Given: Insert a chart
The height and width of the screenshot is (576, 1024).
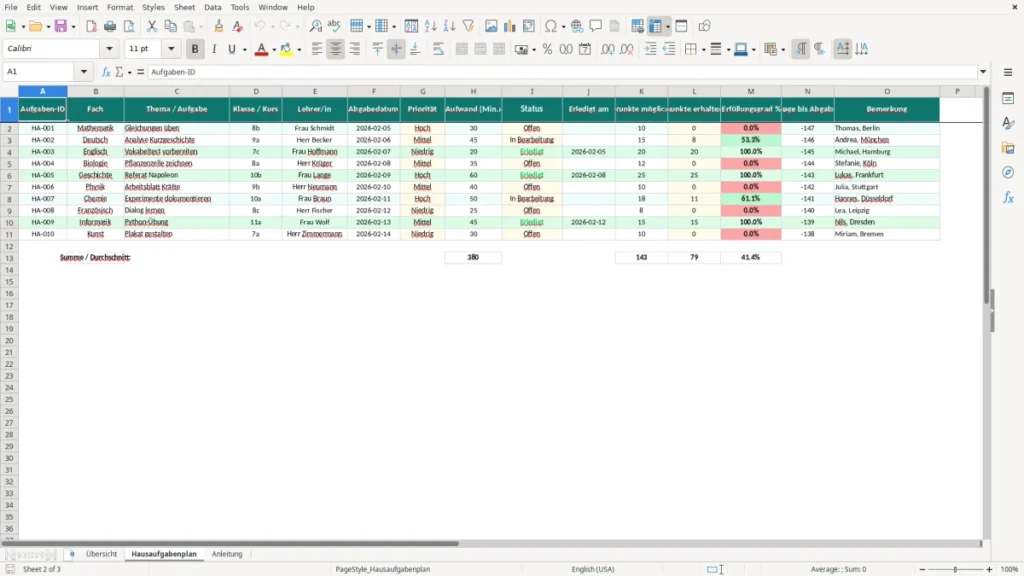Looking at the screenshot, I should pyautogui.click(x=510, y=26).
